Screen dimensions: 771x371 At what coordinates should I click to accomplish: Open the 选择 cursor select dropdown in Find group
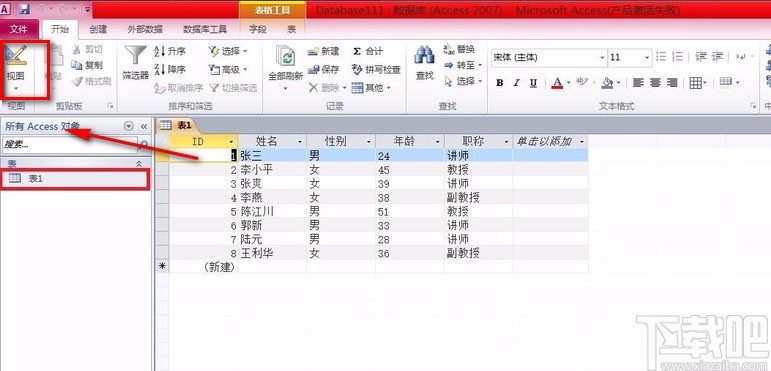point(463,81)
